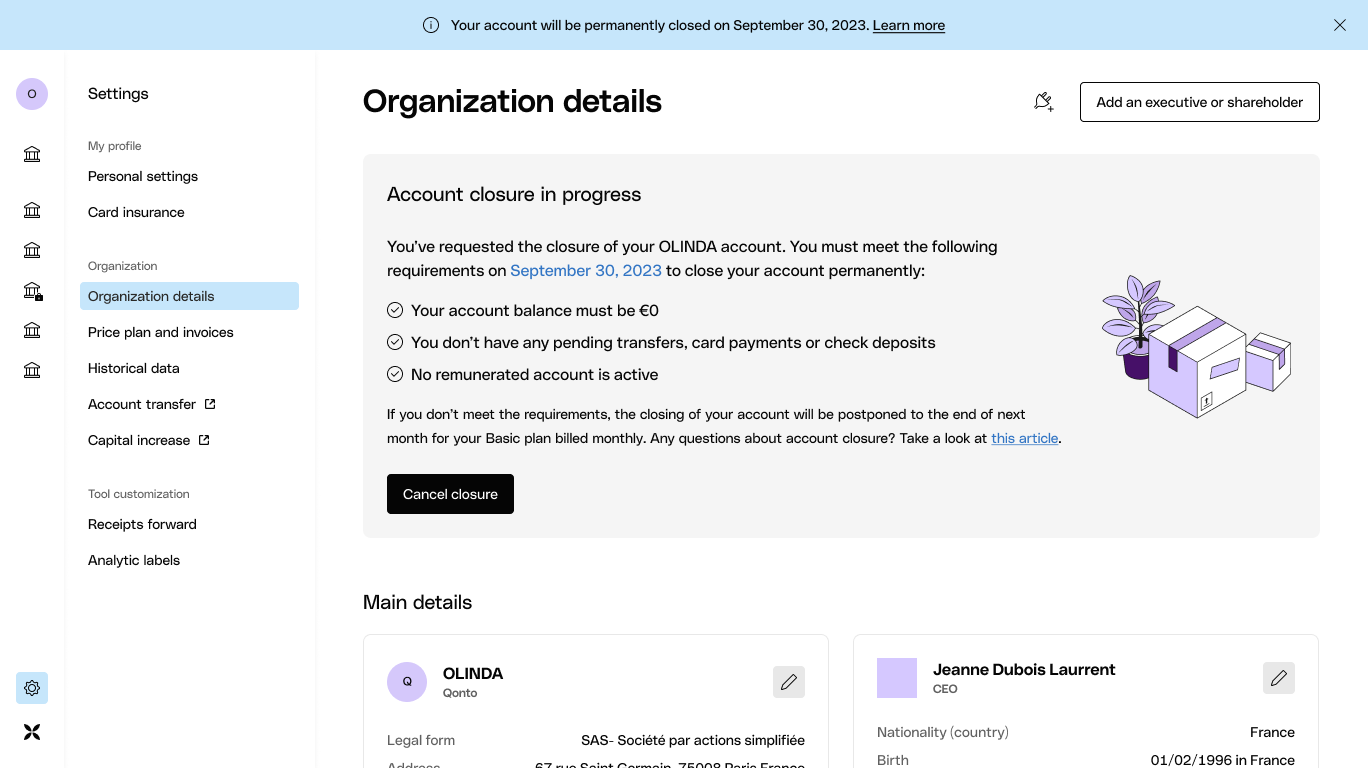Click the "Tool customization" section label
This screenshot has height=768, width=1368.
[x=139, y=494]
